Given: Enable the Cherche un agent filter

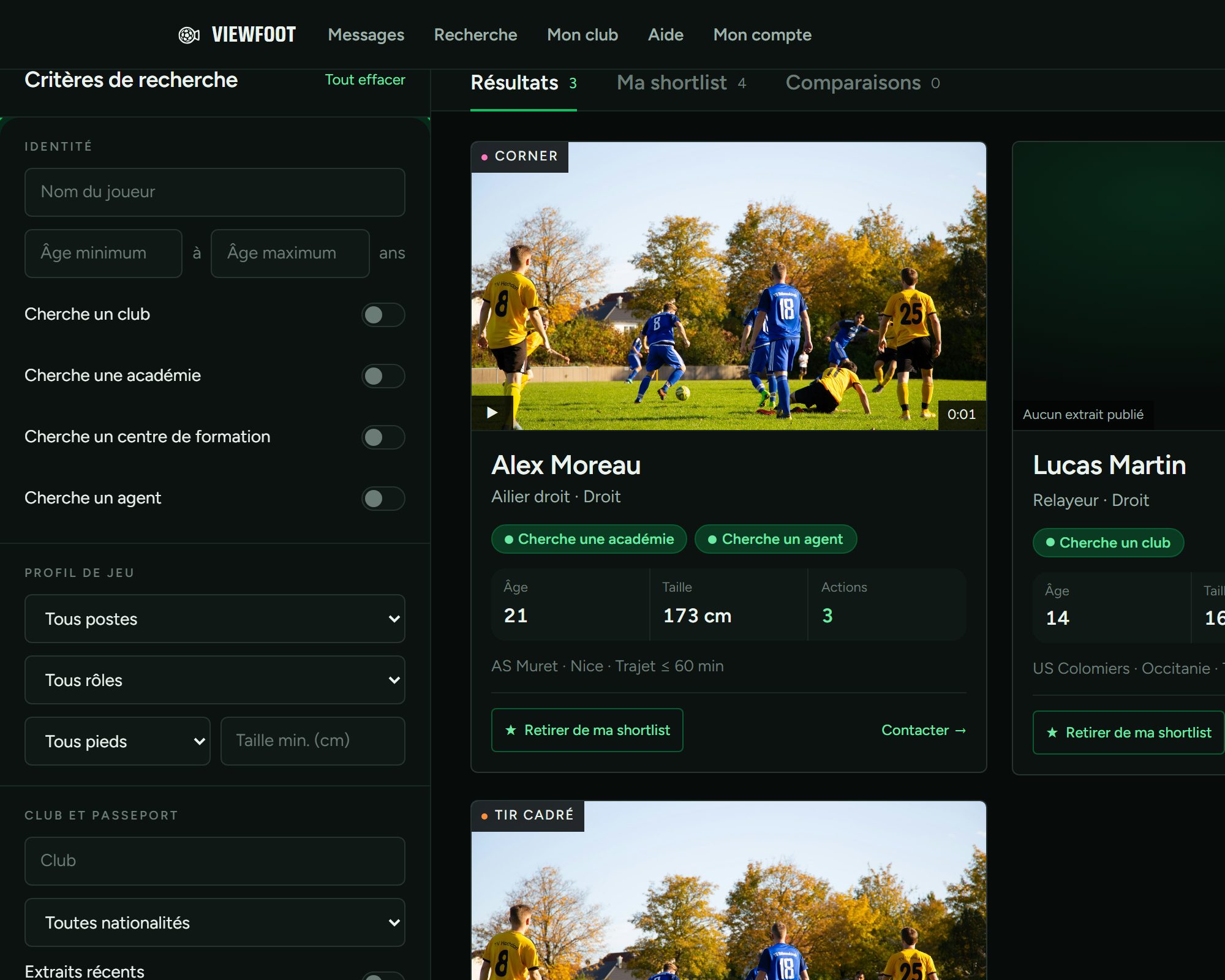Looking at the screenshot, I should [x=383, y=499].
